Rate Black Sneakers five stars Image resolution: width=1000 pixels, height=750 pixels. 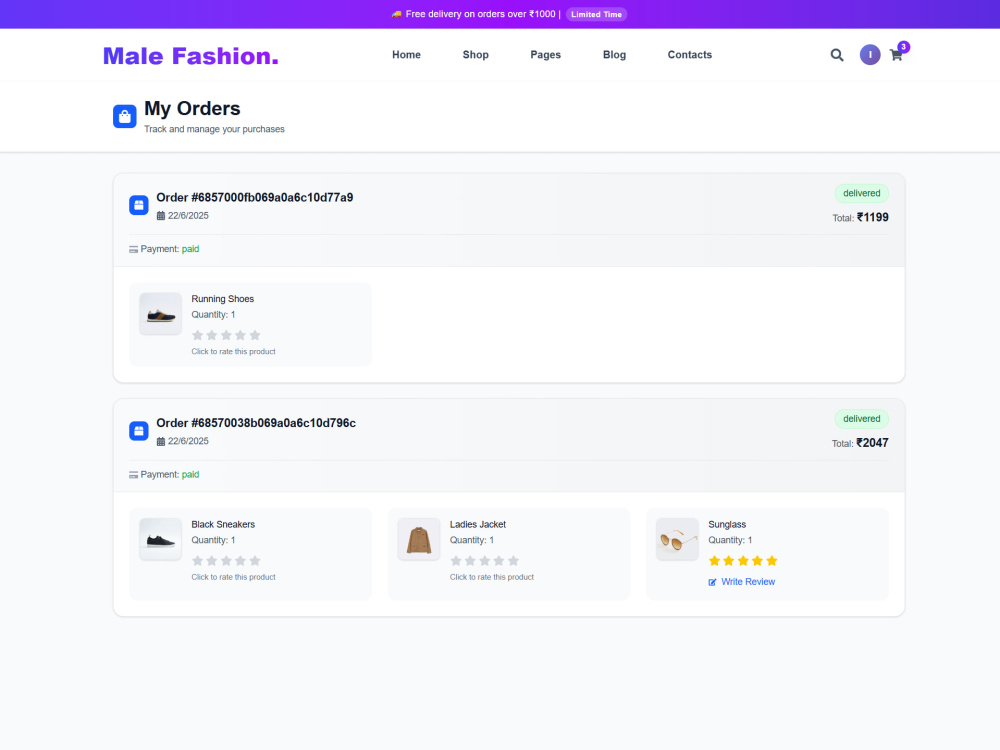point(255,561)
